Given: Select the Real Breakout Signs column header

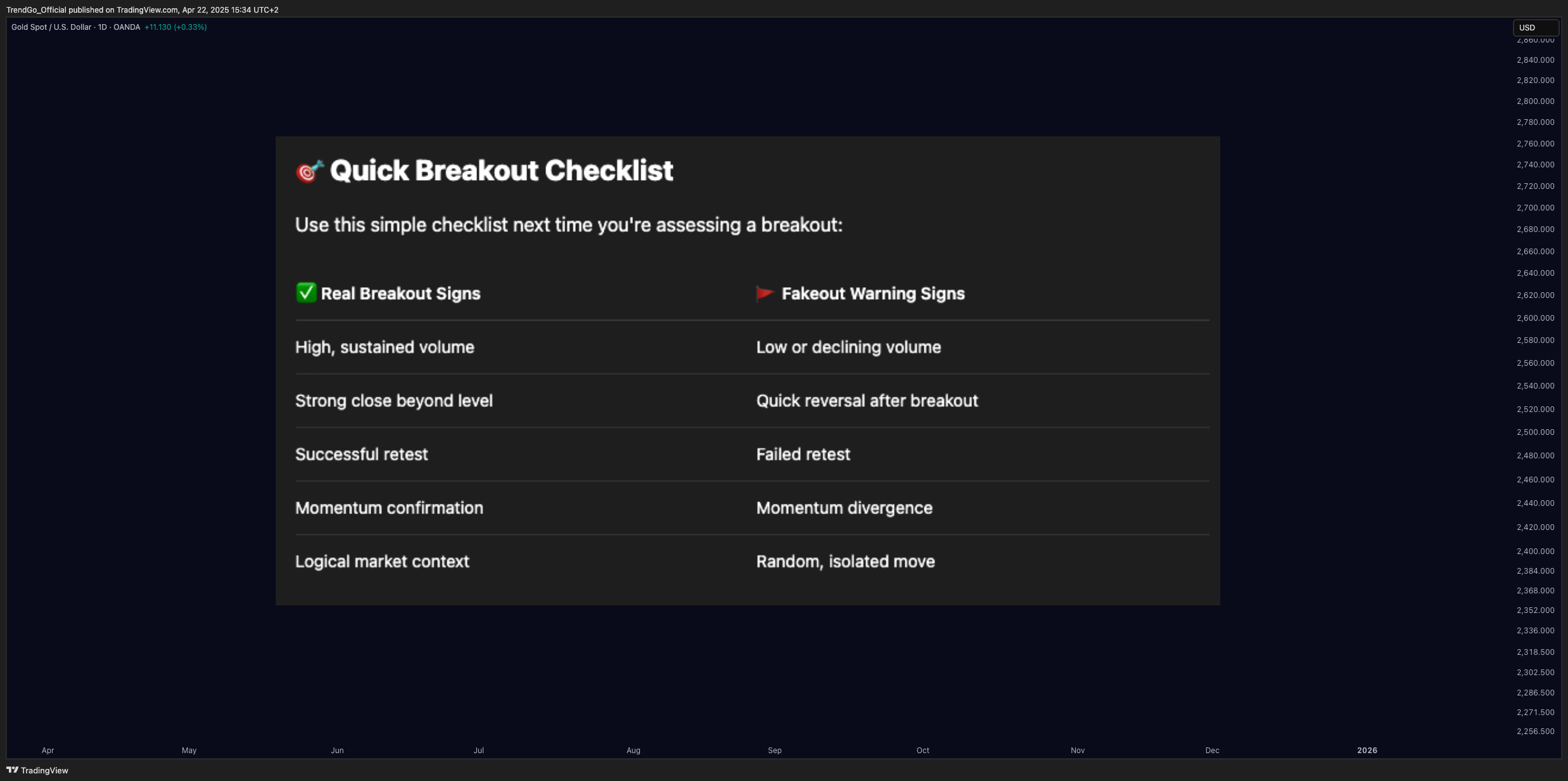Looking at the screenshot, I should tap(400, 294).
